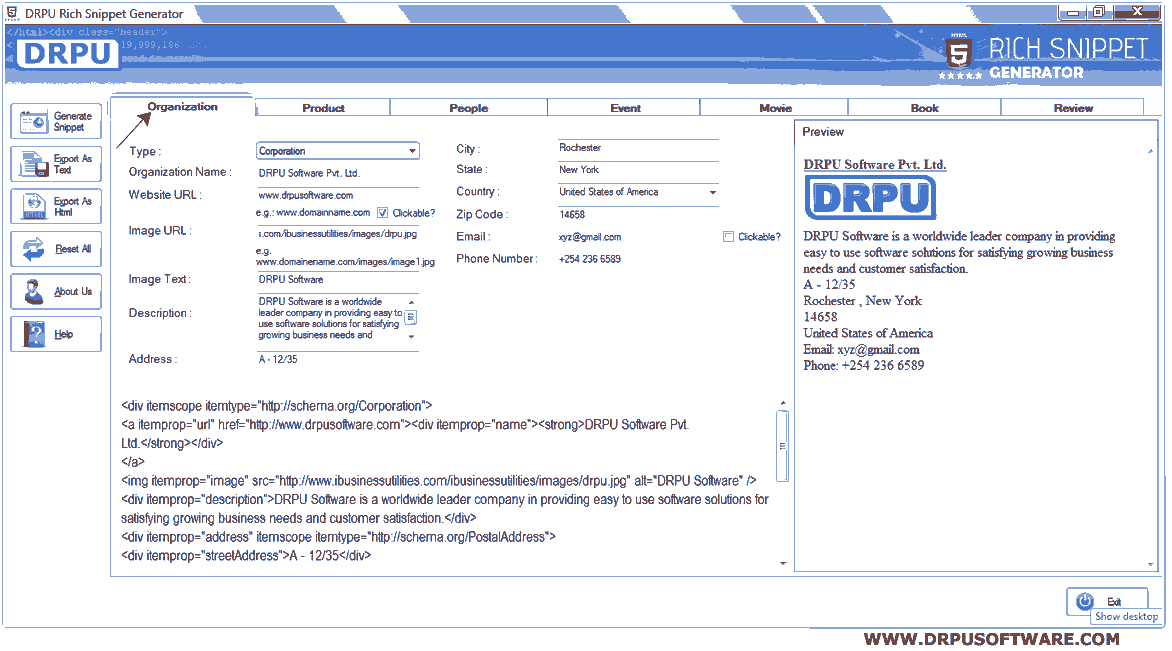The height and width of the screenshot is (651, 1172).
Task: Open the Type dropdown showing Corporation
Action: (337, 151)
